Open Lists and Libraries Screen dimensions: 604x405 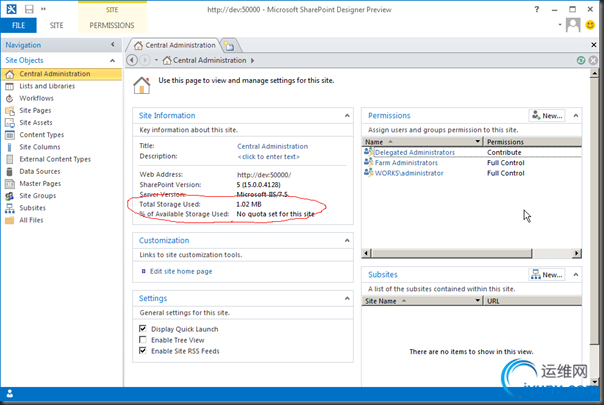click(x=47, y=86)
